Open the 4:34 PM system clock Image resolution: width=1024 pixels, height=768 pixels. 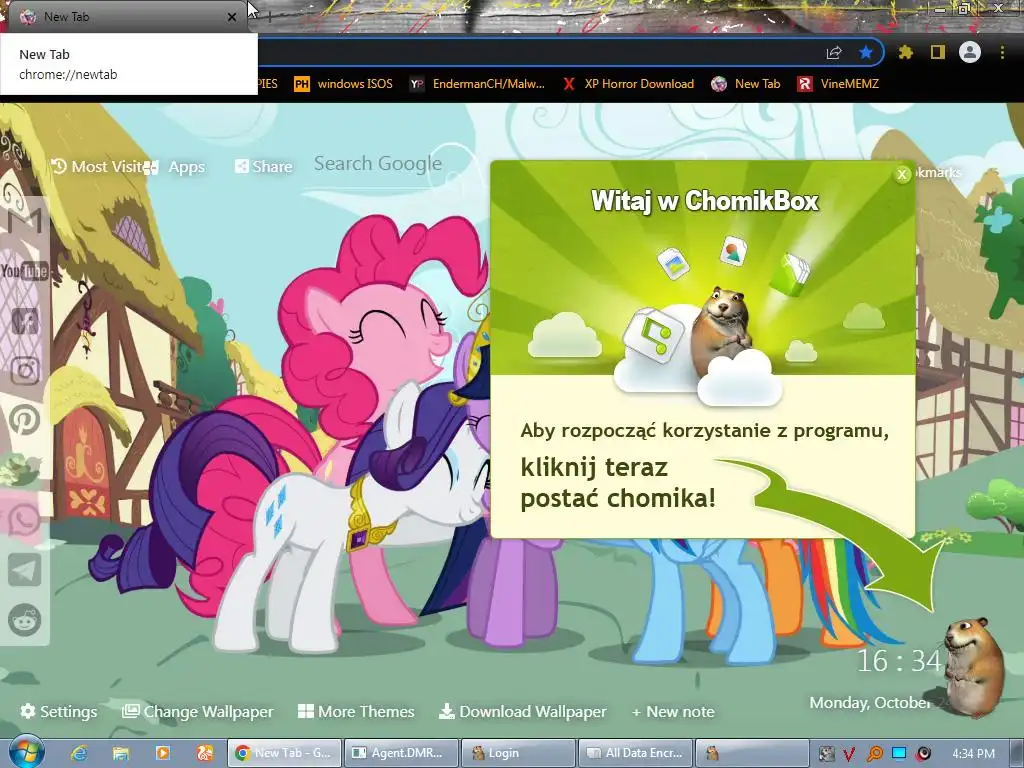click(973, 754)
